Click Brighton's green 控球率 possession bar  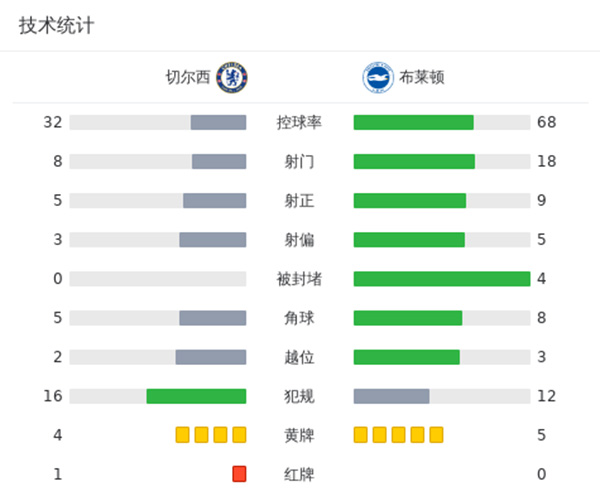tap(413, 122)
